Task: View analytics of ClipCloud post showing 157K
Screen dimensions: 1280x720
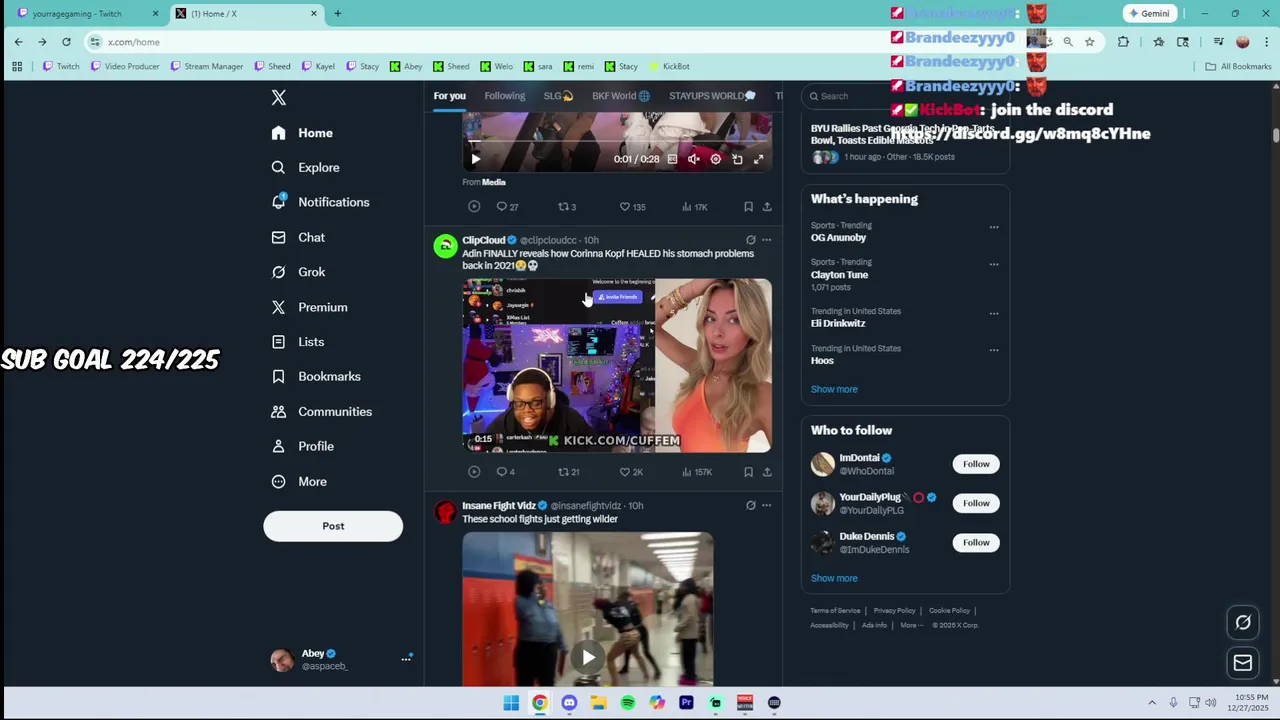Action: (696, 472)
